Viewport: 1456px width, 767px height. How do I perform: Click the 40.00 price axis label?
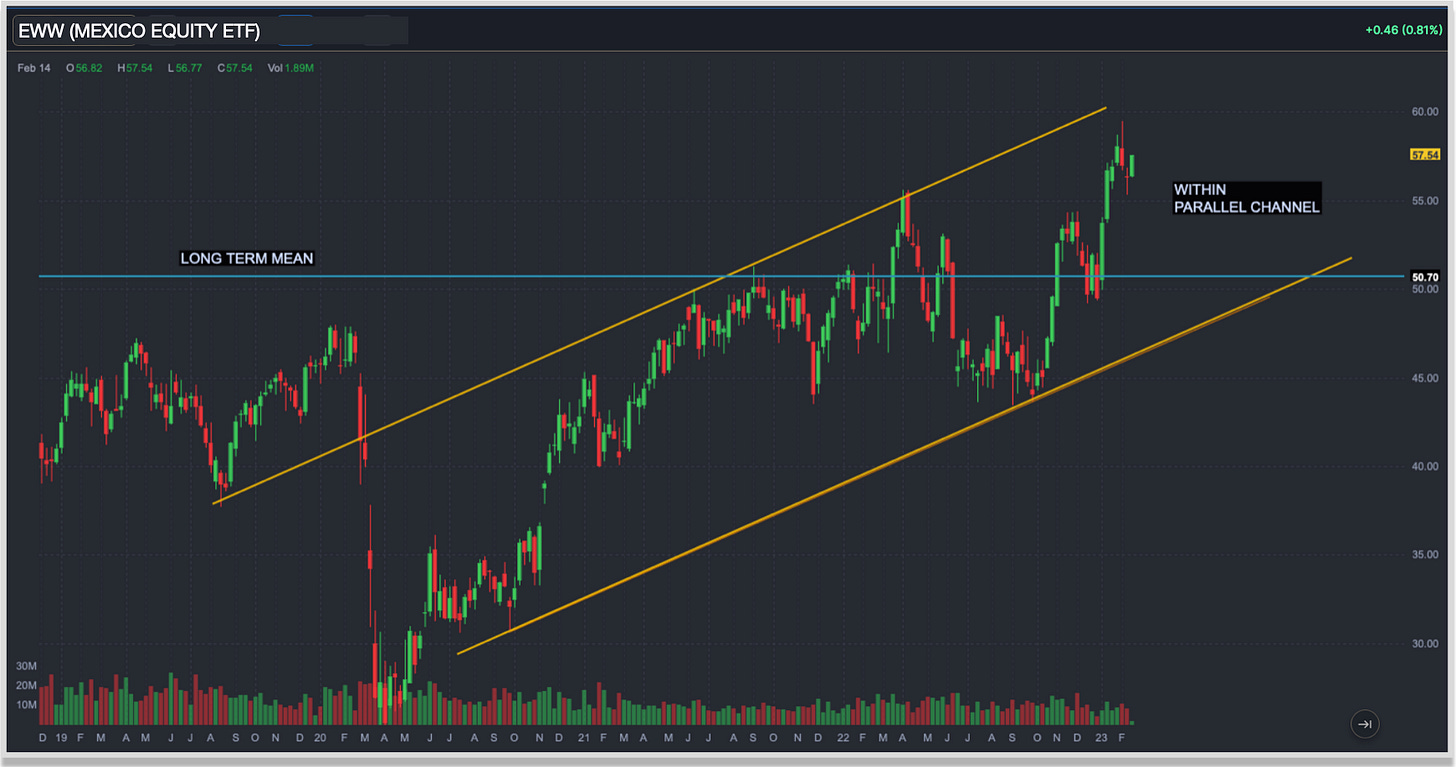1424,466
